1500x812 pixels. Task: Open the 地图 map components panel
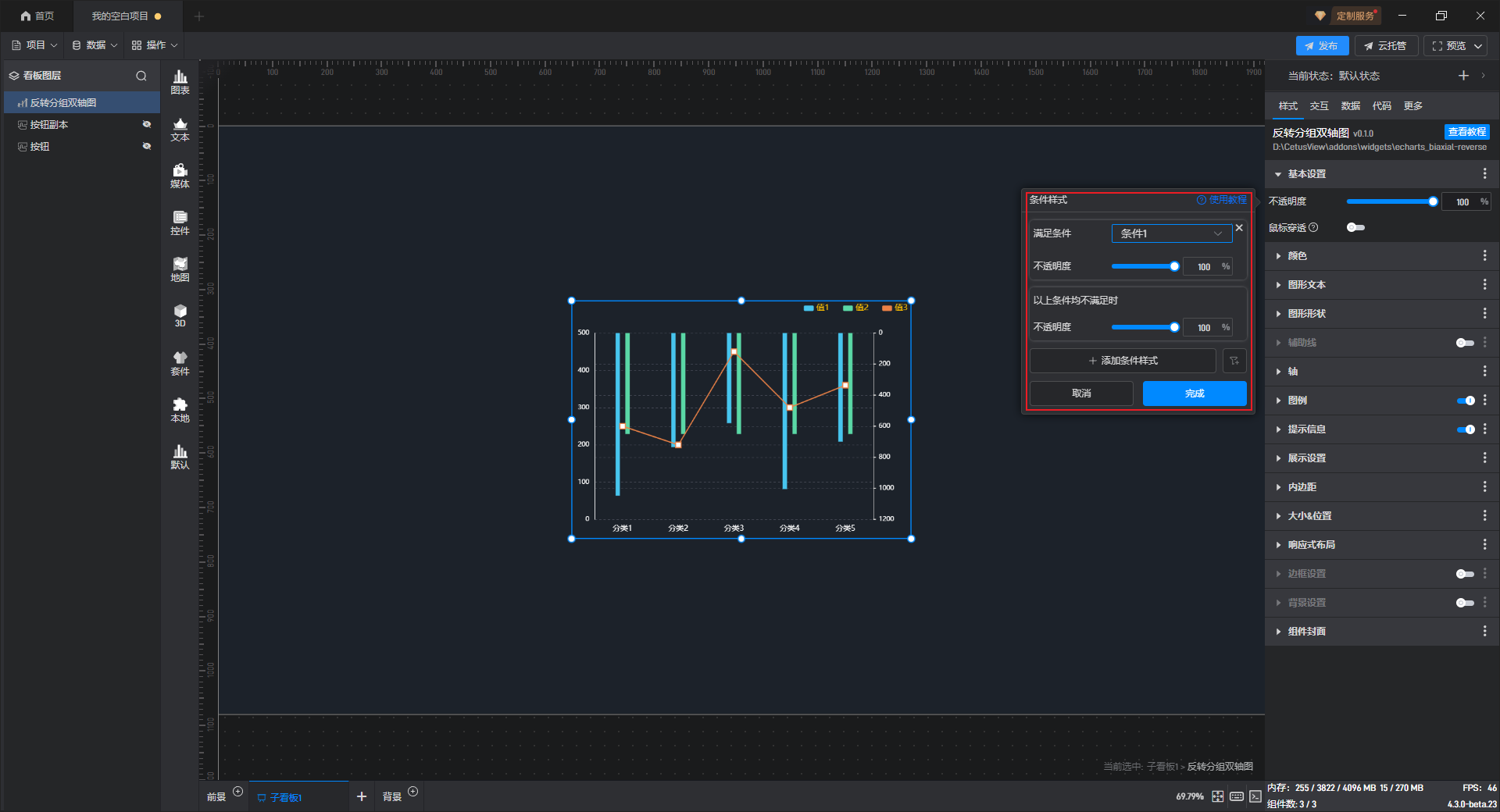point(180,269)
